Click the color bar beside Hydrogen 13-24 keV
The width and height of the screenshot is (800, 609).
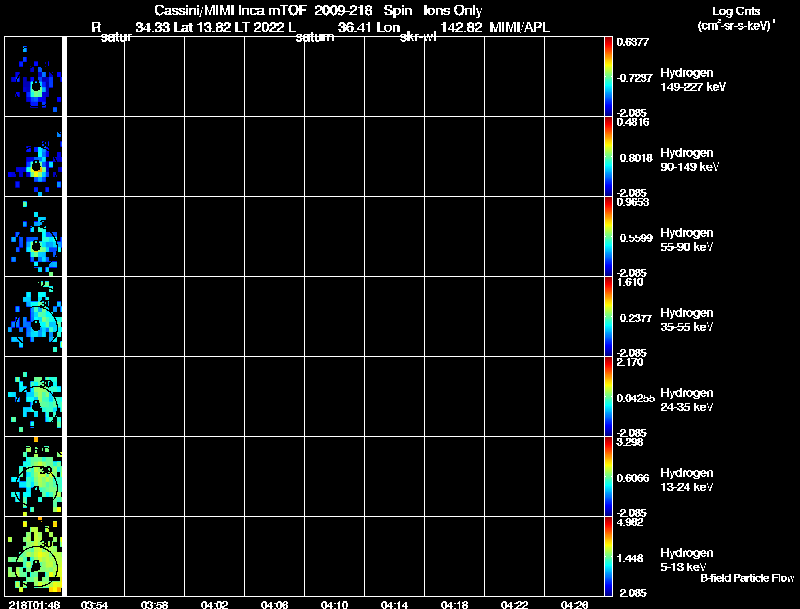tap(608, 476)
